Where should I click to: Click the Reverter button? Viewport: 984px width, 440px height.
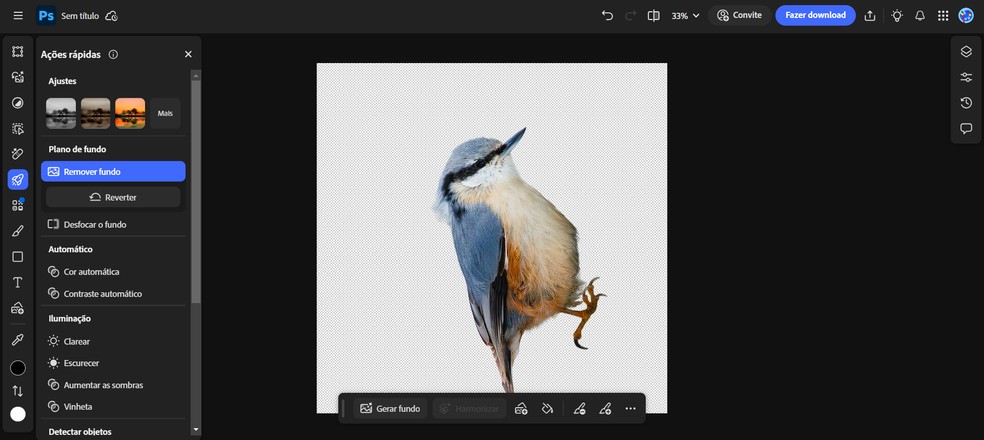(113, 197)
